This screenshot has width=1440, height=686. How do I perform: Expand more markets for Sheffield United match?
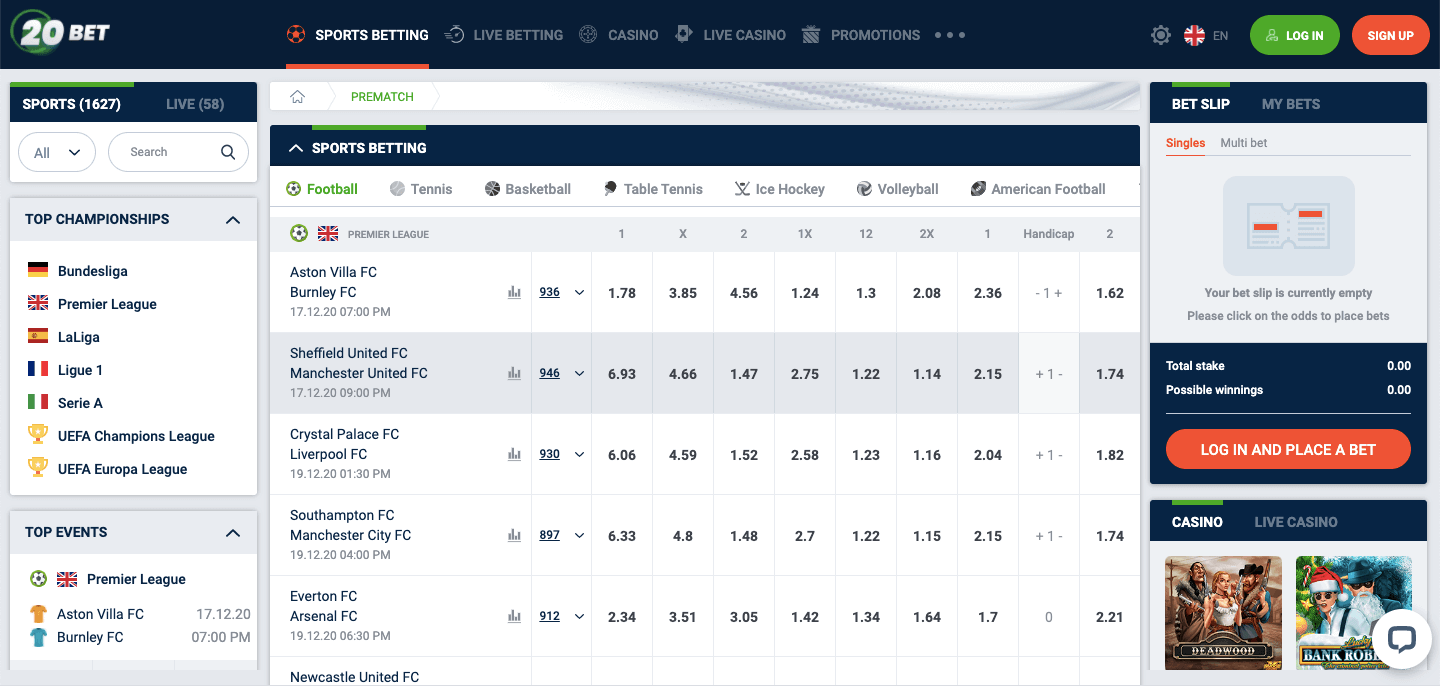coord(579,374)
